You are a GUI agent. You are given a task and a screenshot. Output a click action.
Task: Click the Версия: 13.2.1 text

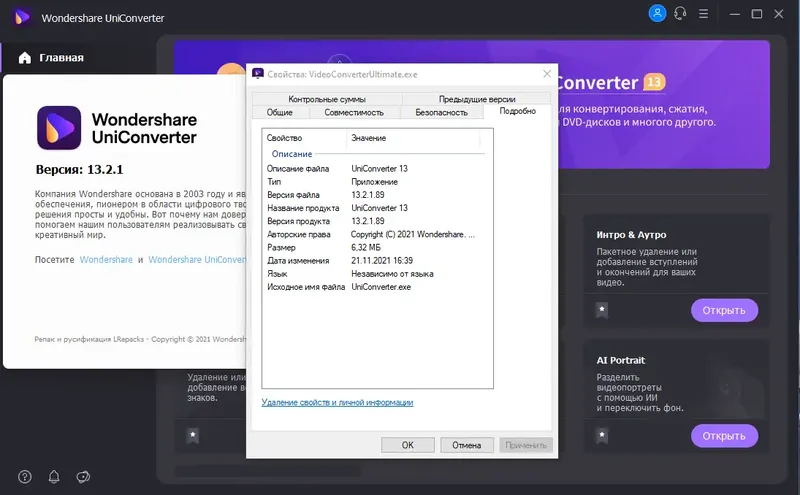coord(80,169)
